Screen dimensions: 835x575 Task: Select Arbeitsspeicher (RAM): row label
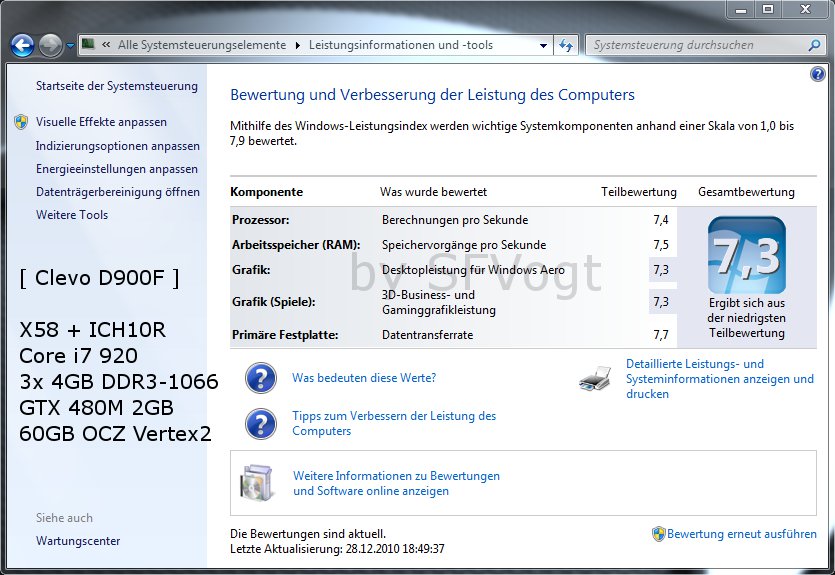(x=296, y=245)
